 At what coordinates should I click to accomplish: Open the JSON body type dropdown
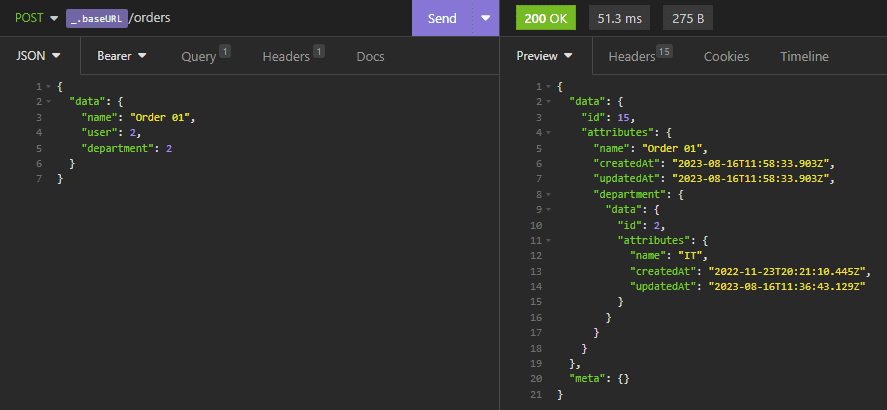tap(39, 56)
